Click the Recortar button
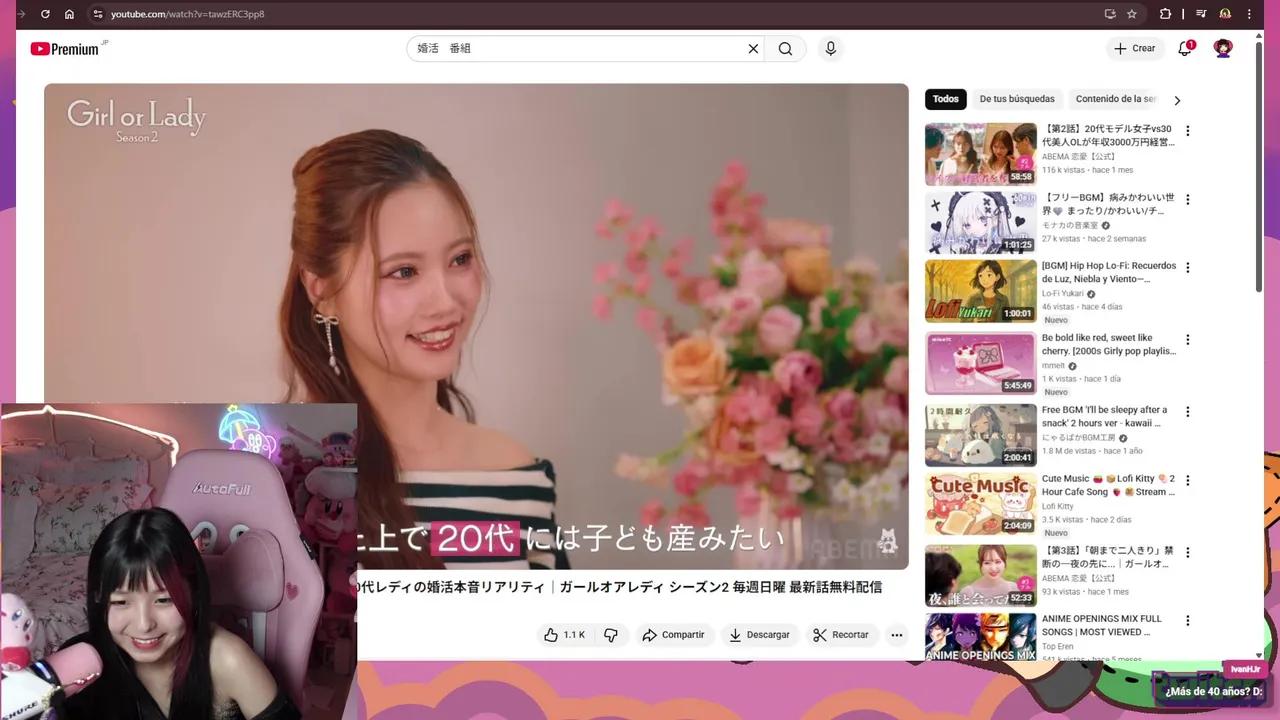1280x720 pixels. coord(841,635)
